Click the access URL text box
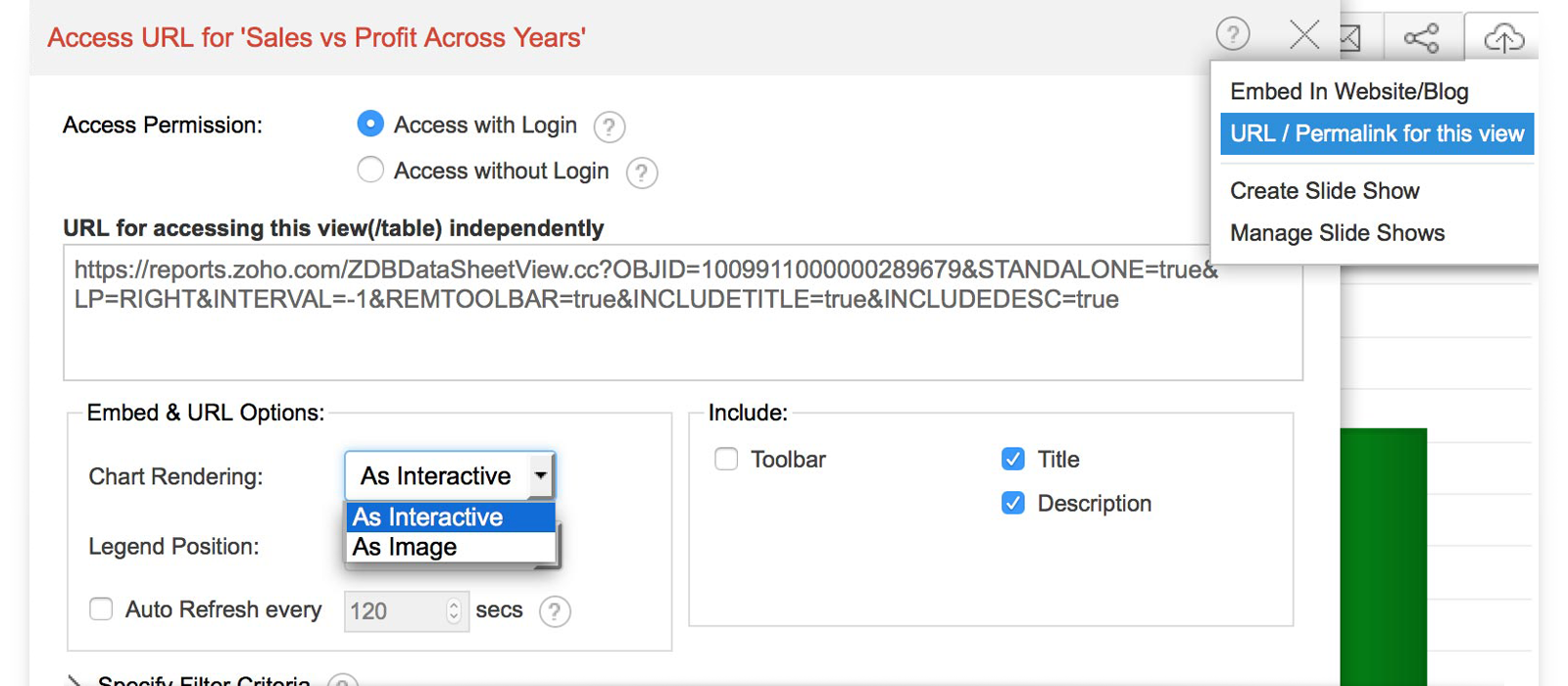Screen dimensions: 1568x686 682,314
